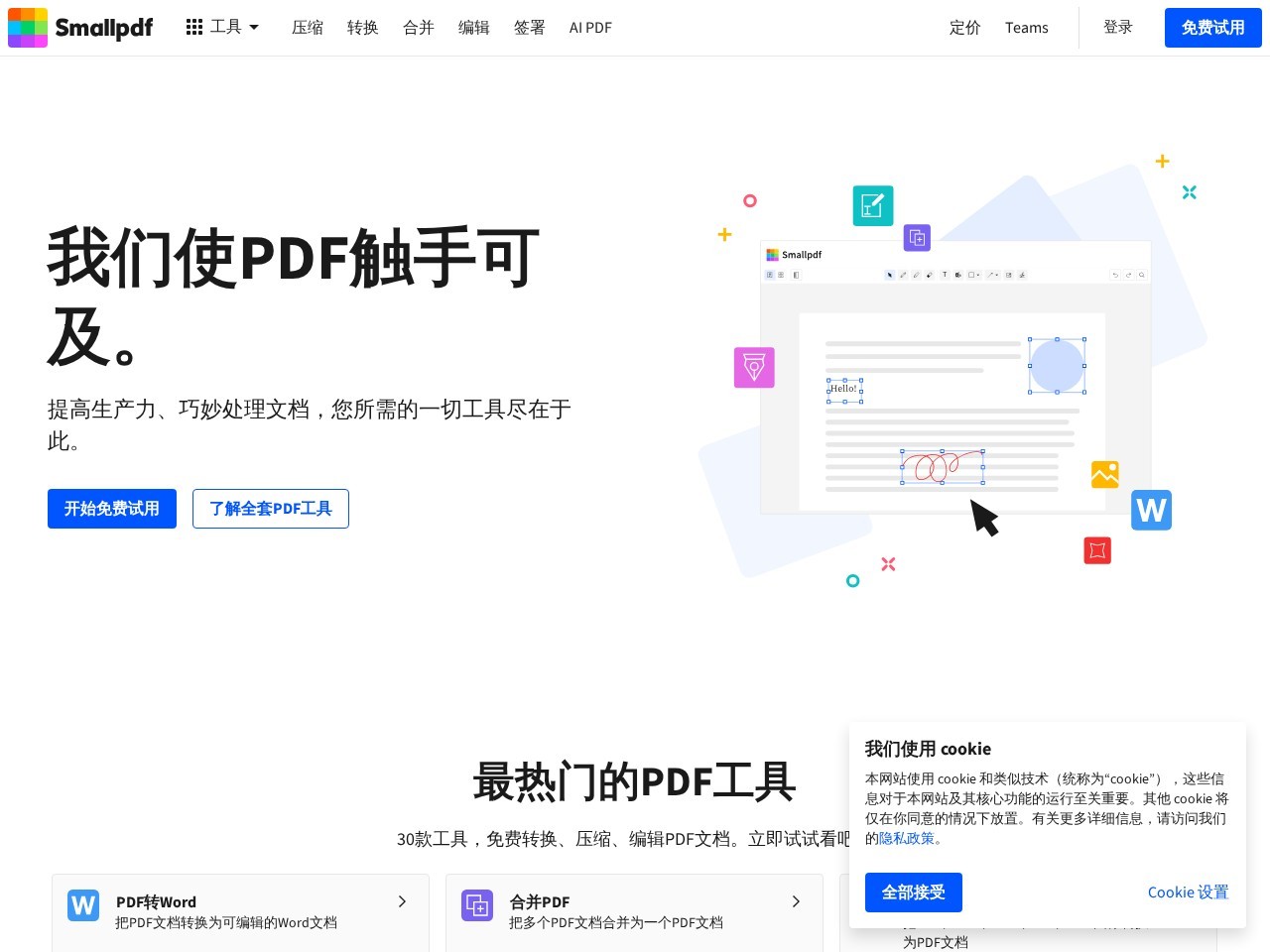Open the 合并PDF tool card title

(540, 902)
